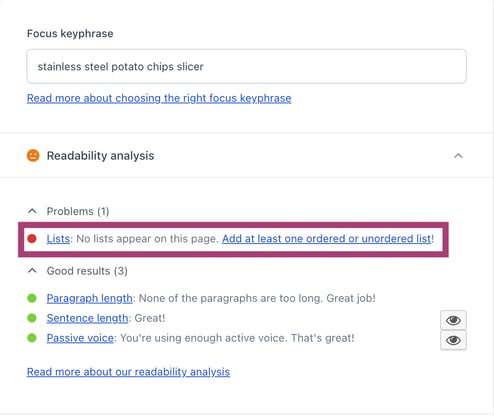
Task: Open the Passive voice link
Action: click(80, 338)
